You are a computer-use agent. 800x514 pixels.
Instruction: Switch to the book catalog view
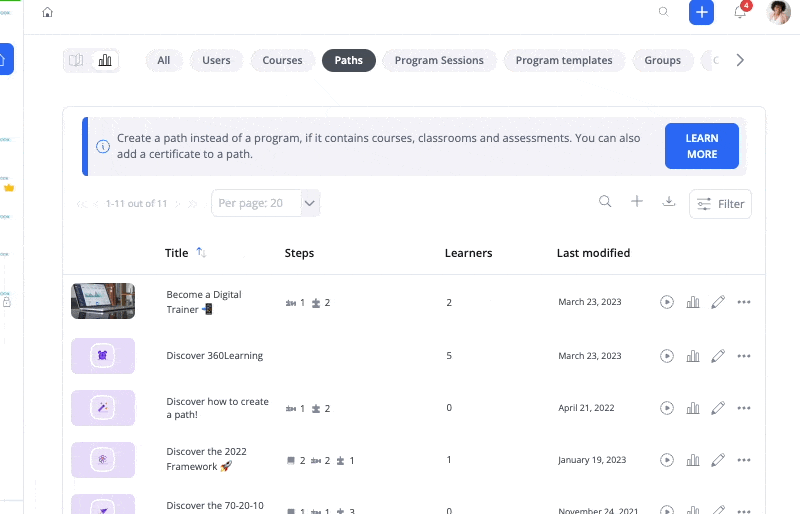pyautogui.click(x=77, y=60)
